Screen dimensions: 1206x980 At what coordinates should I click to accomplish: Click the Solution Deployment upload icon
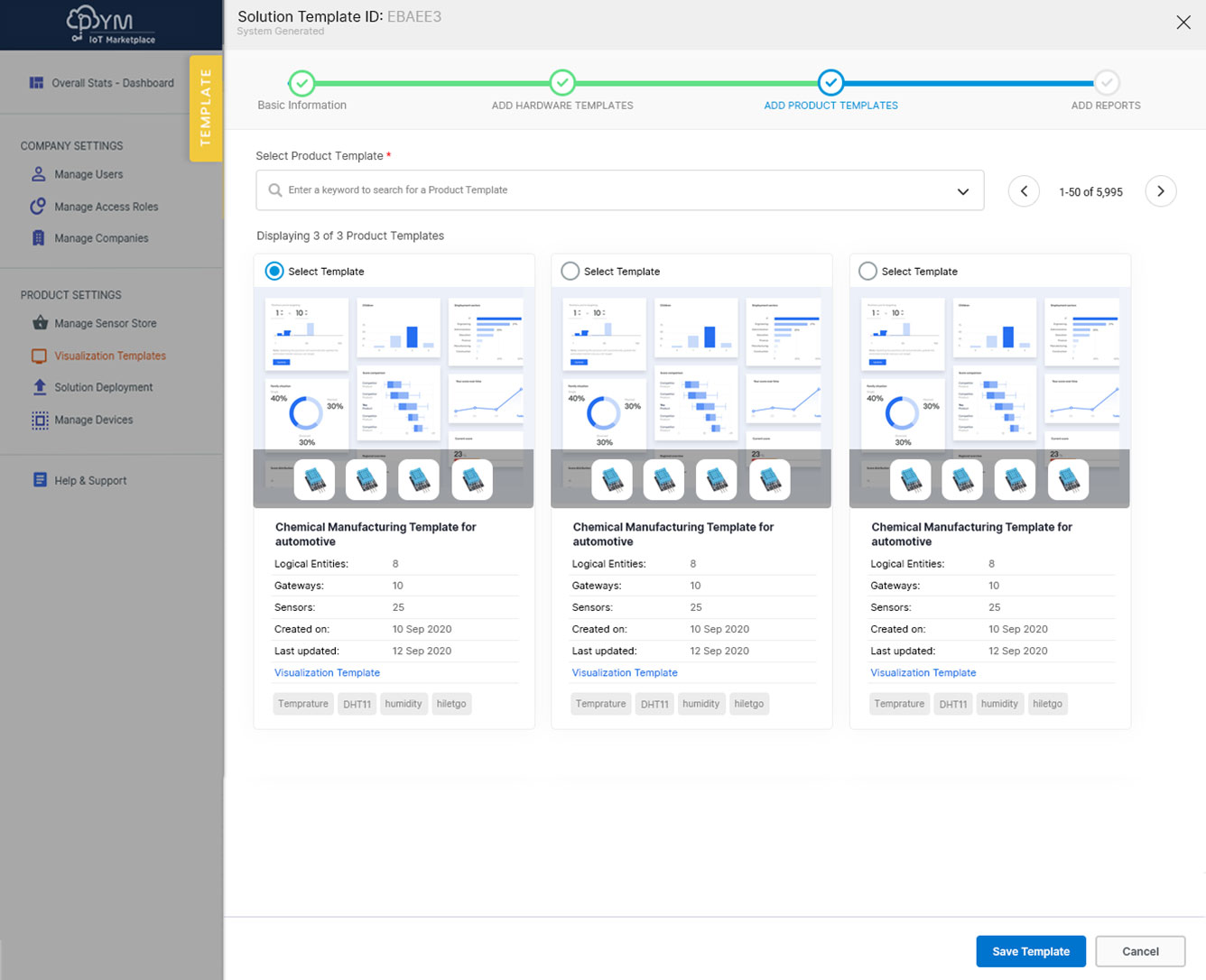coord(40,387)
